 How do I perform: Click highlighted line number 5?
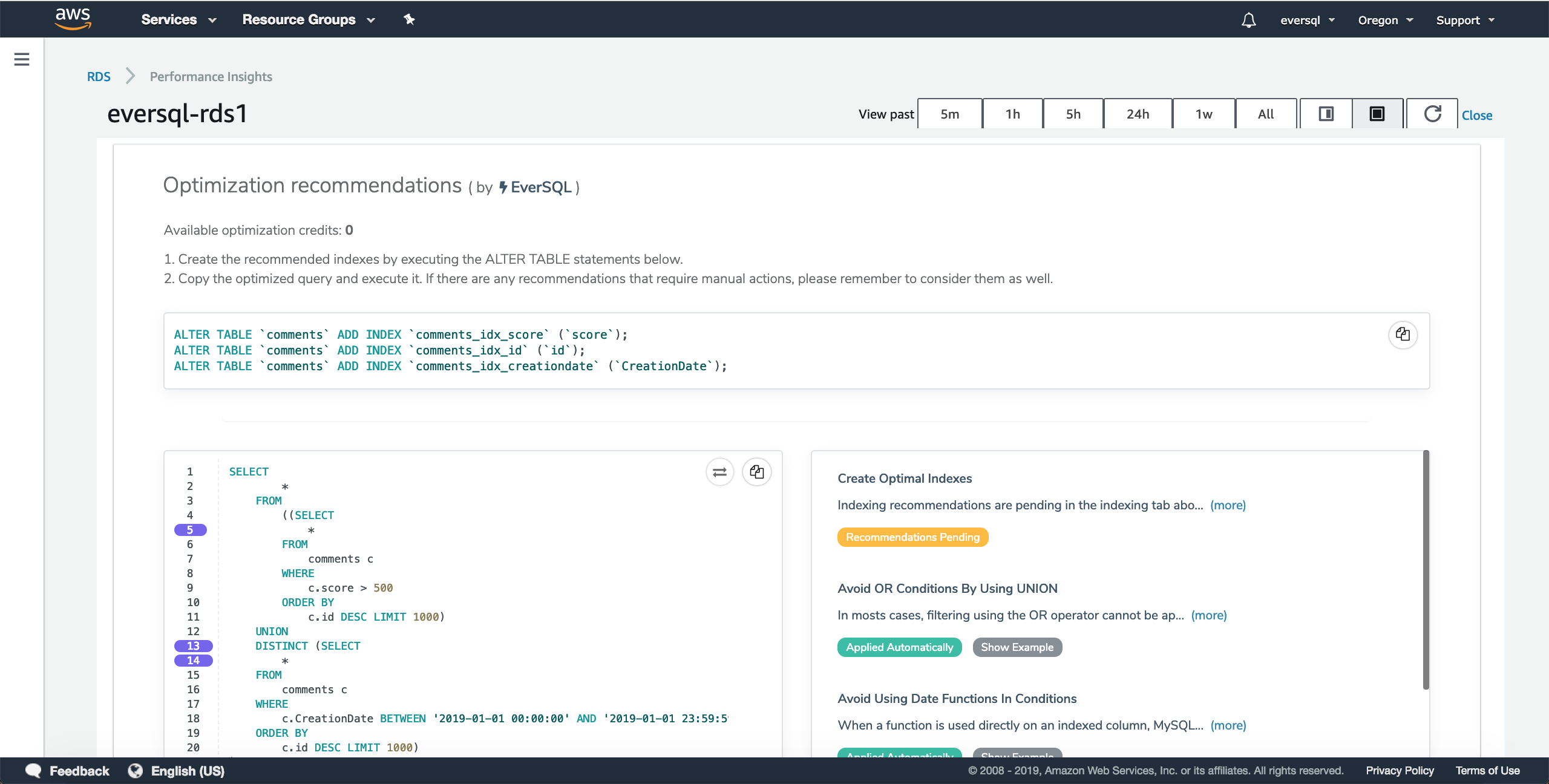190,530
